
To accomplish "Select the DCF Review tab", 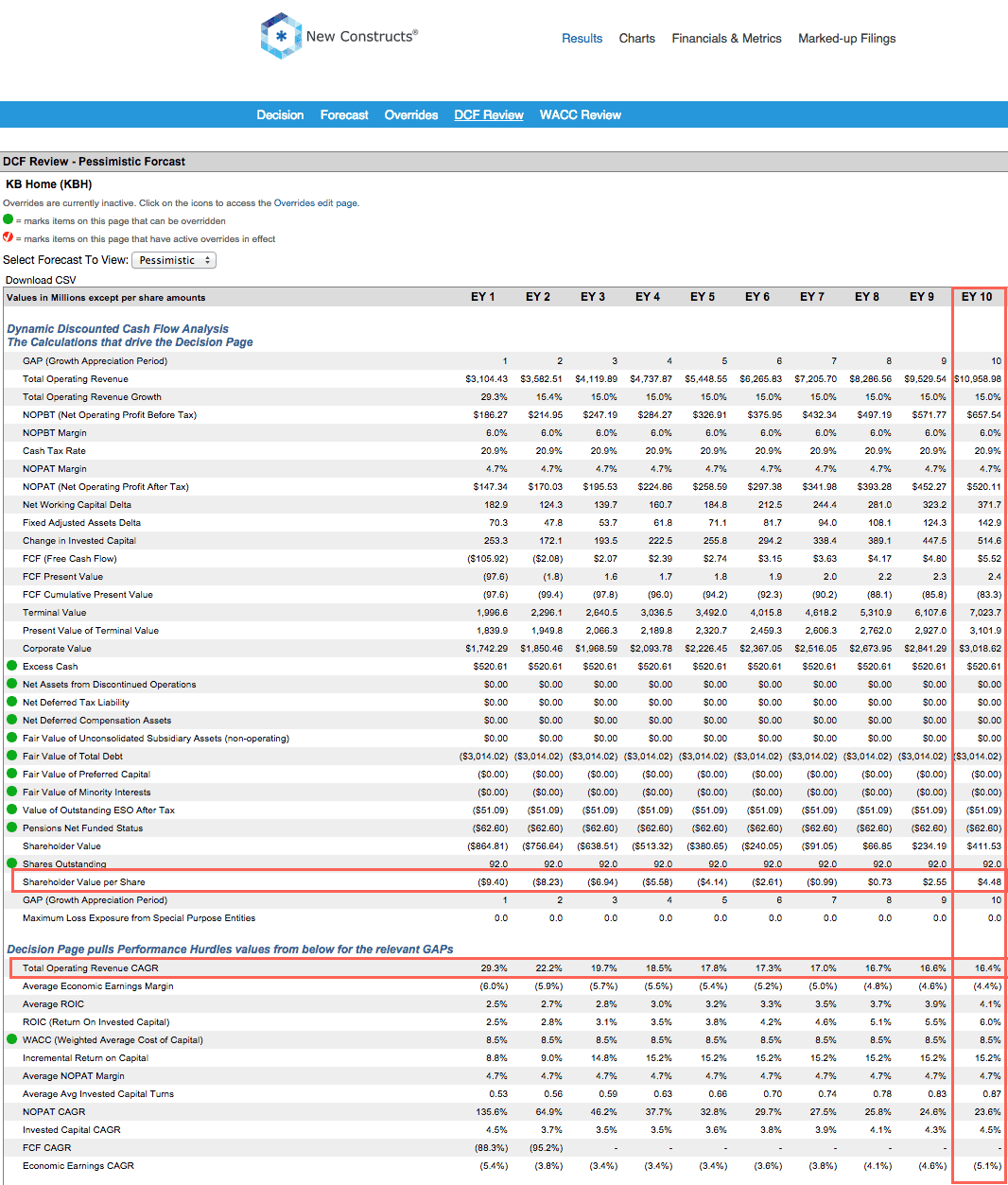I will (x=488, y=114).
